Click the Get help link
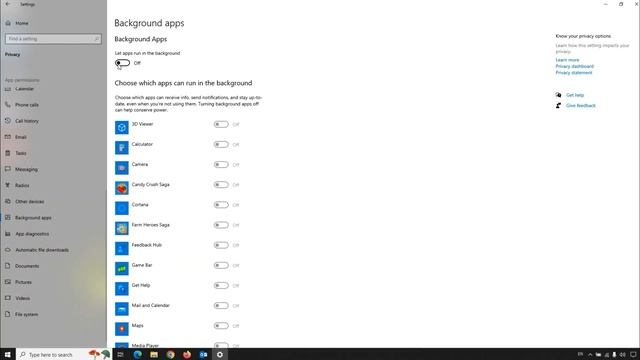Viewport: 640px width, 360px height. [x=575, y=95]
